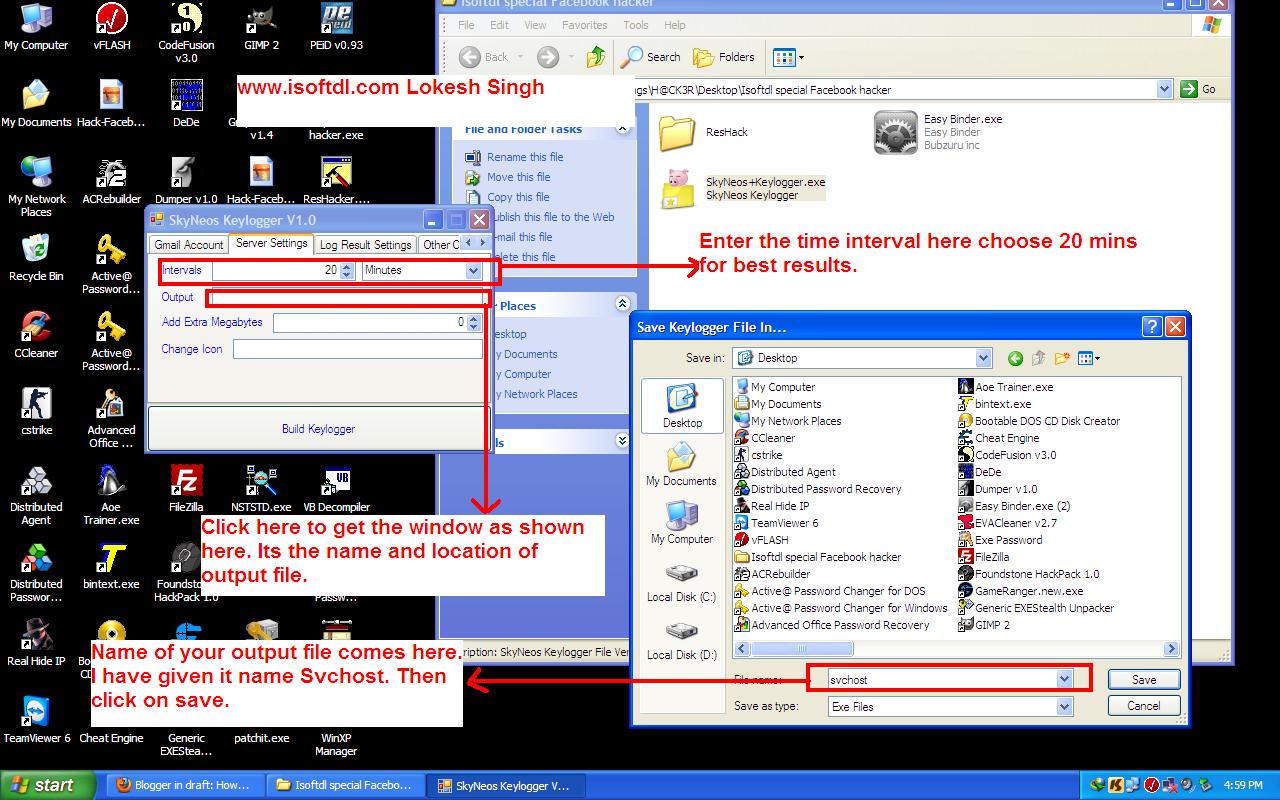Click Cancel in the Save dialog
Image resolution: width=1280 pixels, height=800 pixels.
coord(1144,705)
